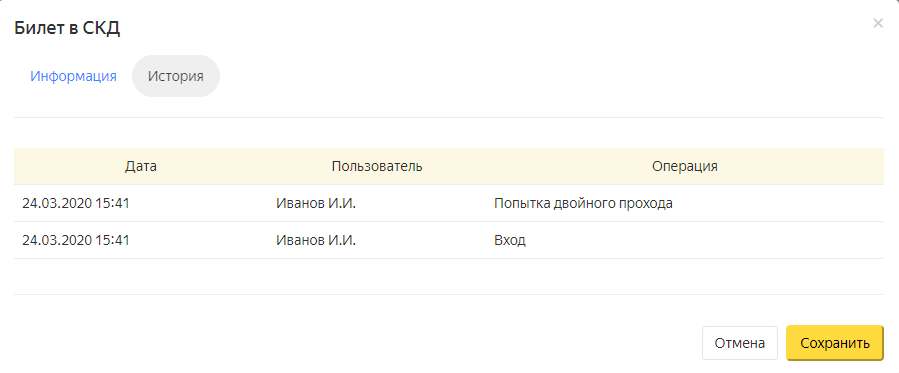
Task: Click the Дата column header
Action: (x=141, y=166)
